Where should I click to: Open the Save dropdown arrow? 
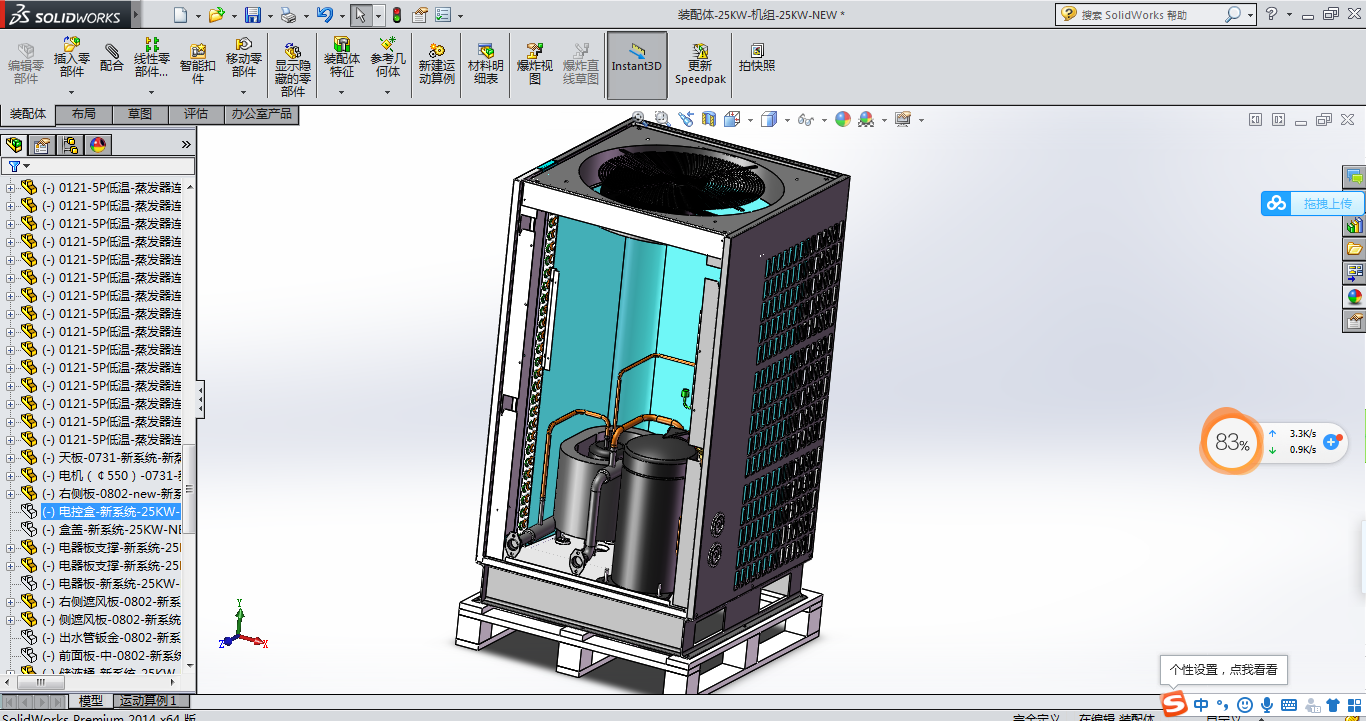[x=269, y=16]
